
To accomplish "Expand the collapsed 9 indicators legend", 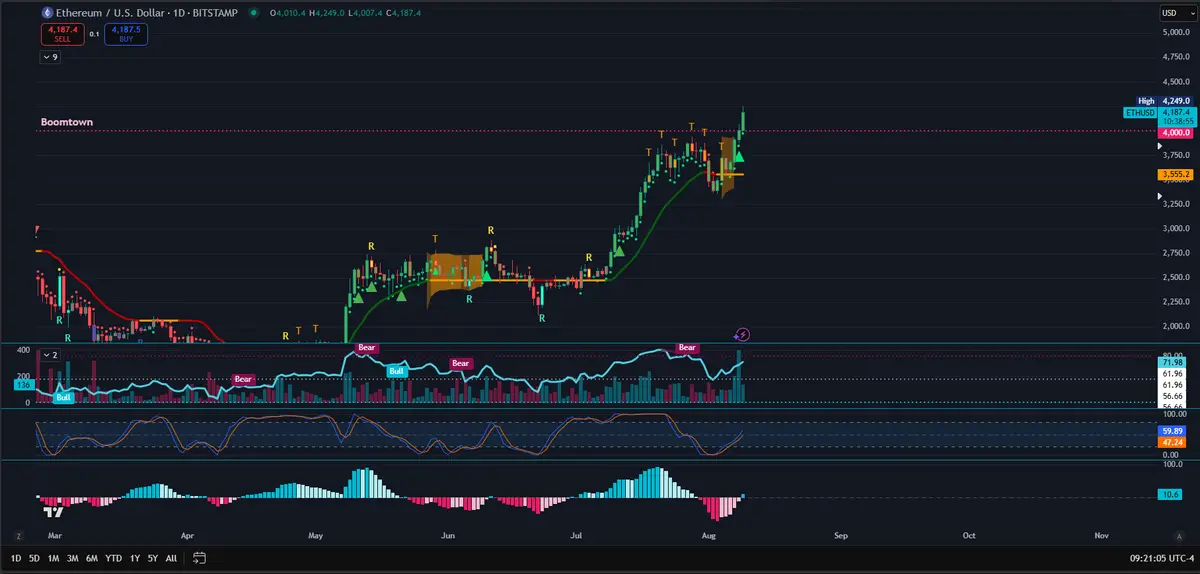I will (50, 57).
